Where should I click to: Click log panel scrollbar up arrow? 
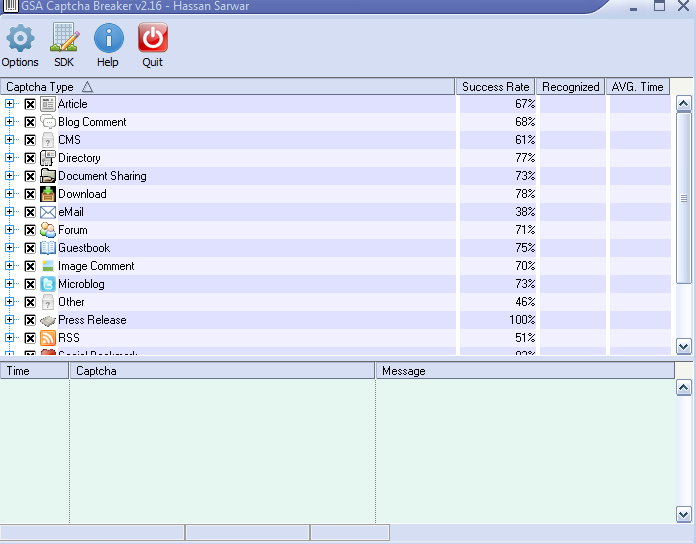coord(684,388)
